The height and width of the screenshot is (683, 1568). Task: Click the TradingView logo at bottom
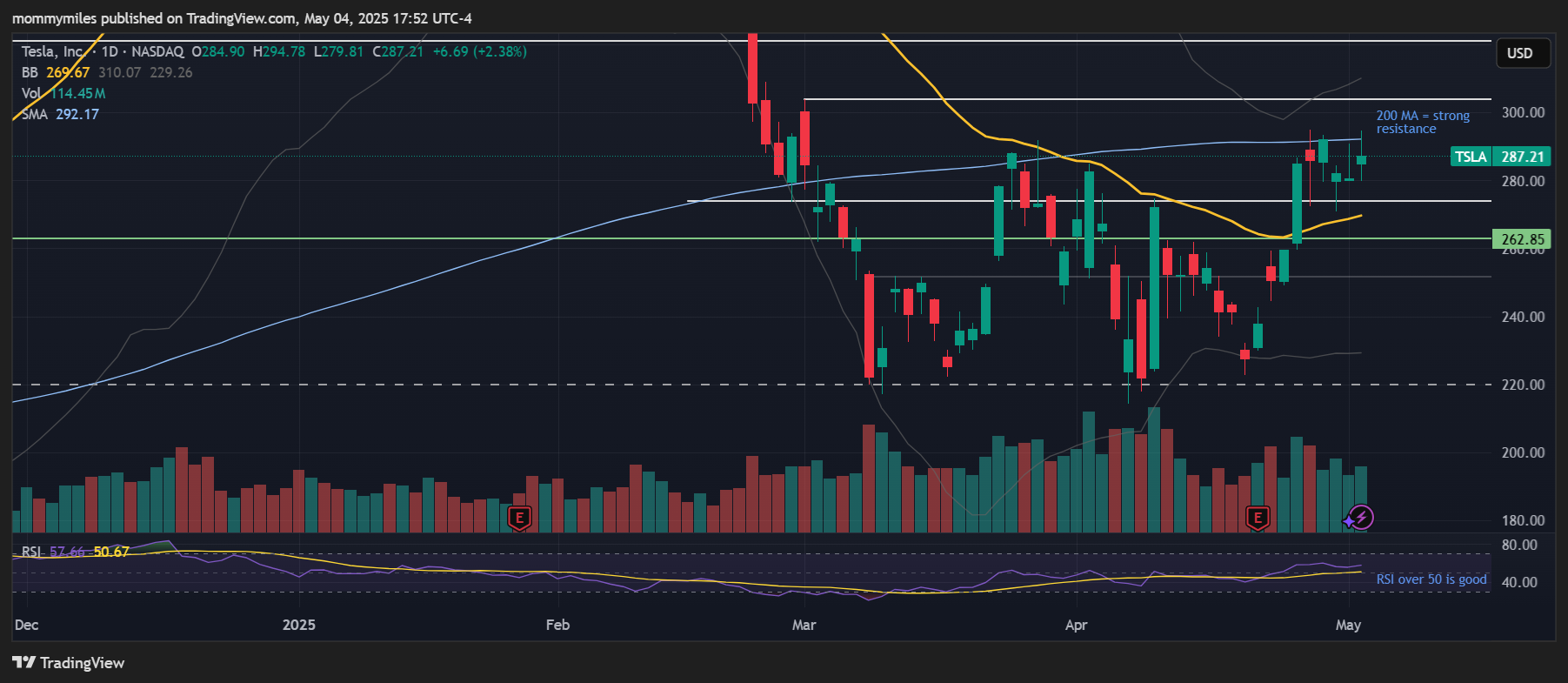[69, 663]
